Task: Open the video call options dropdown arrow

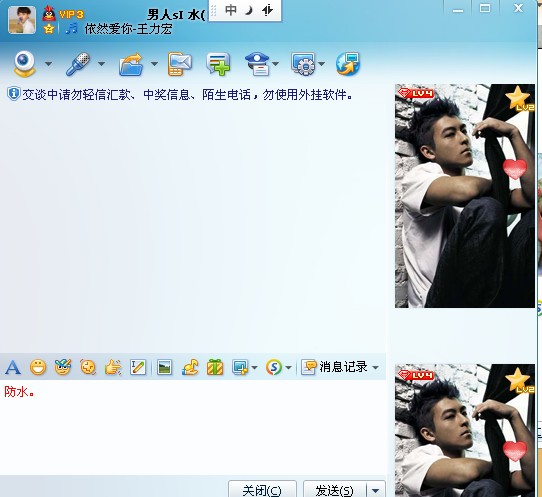Action: tap(49, 64)
